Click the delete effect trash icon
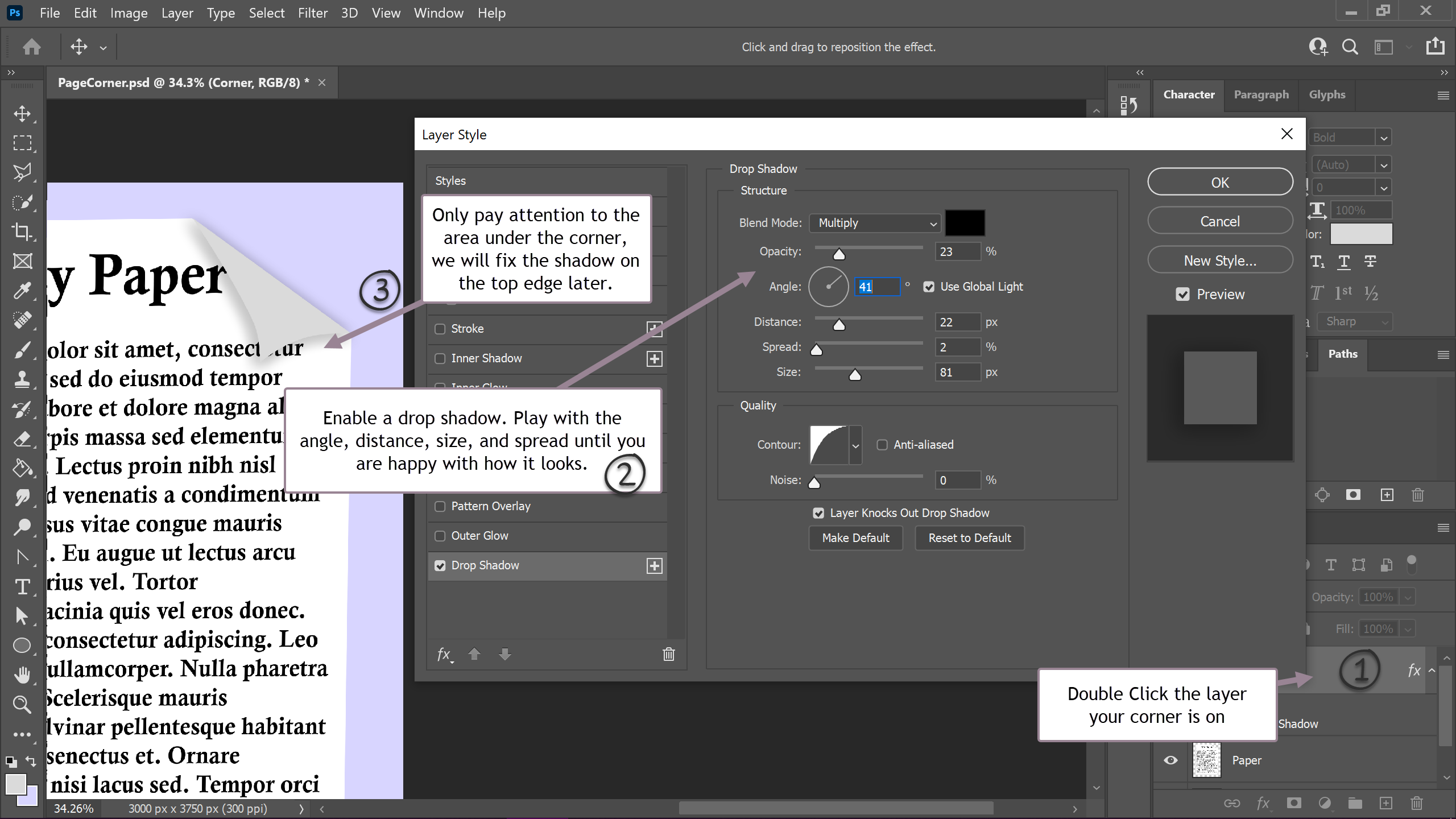The width and height of the screenshot is (1456, 819). [668, 654]
